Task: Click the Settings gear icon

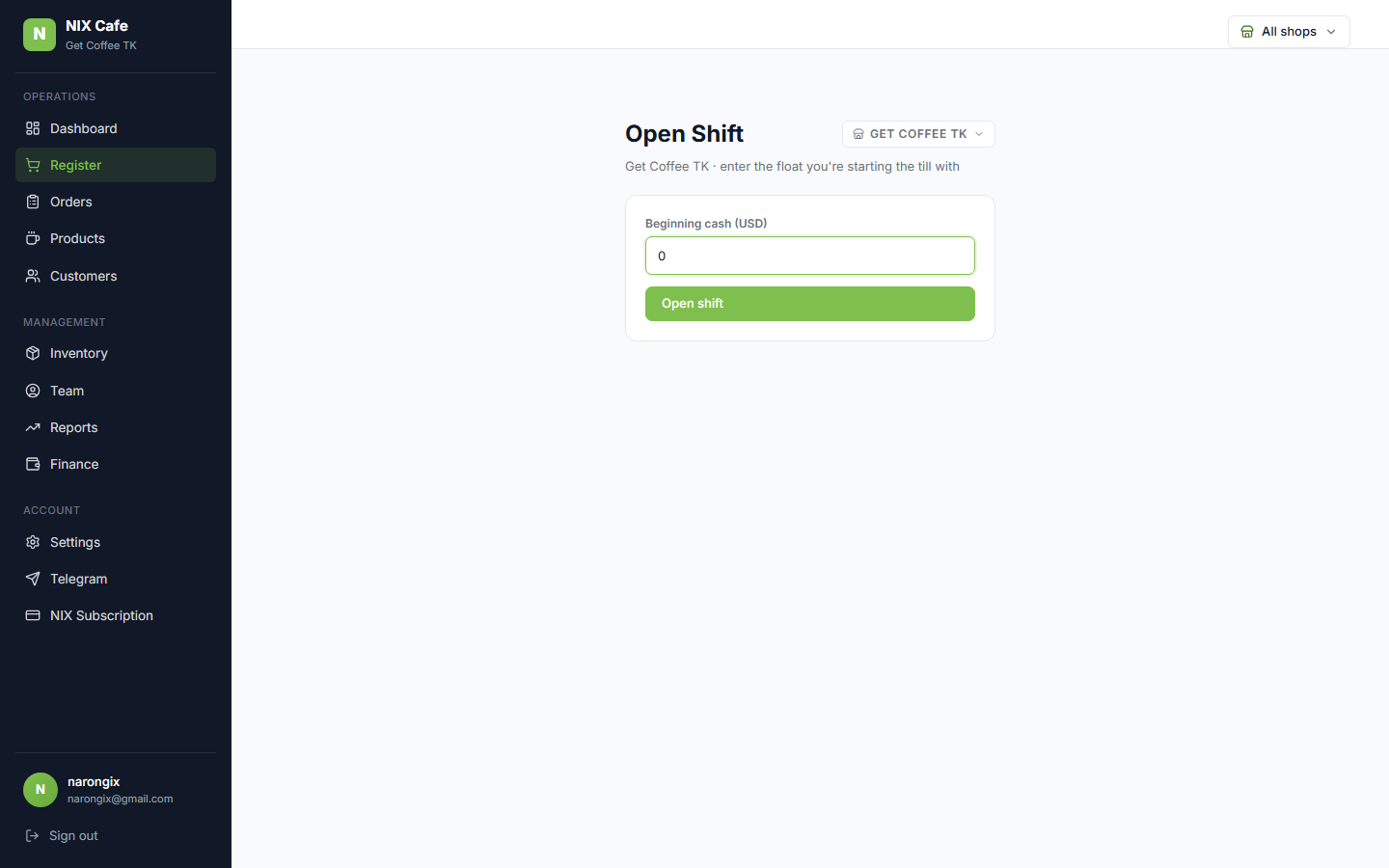Action: coord(33,542)
